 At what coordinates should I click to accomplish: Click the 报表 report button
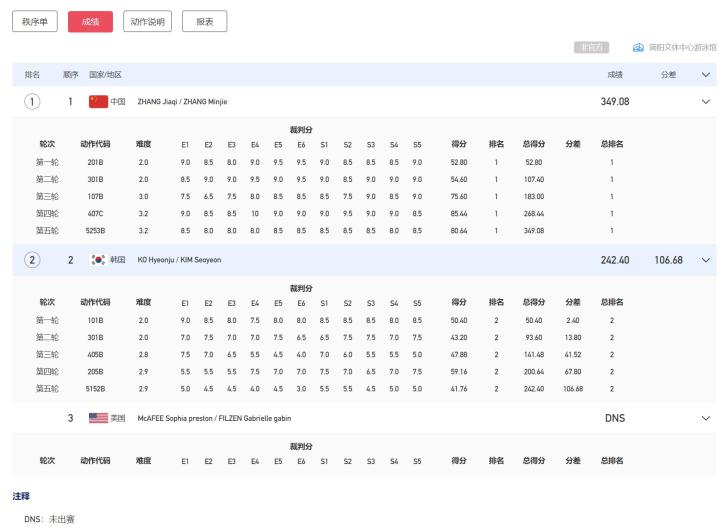pos(204,21)
